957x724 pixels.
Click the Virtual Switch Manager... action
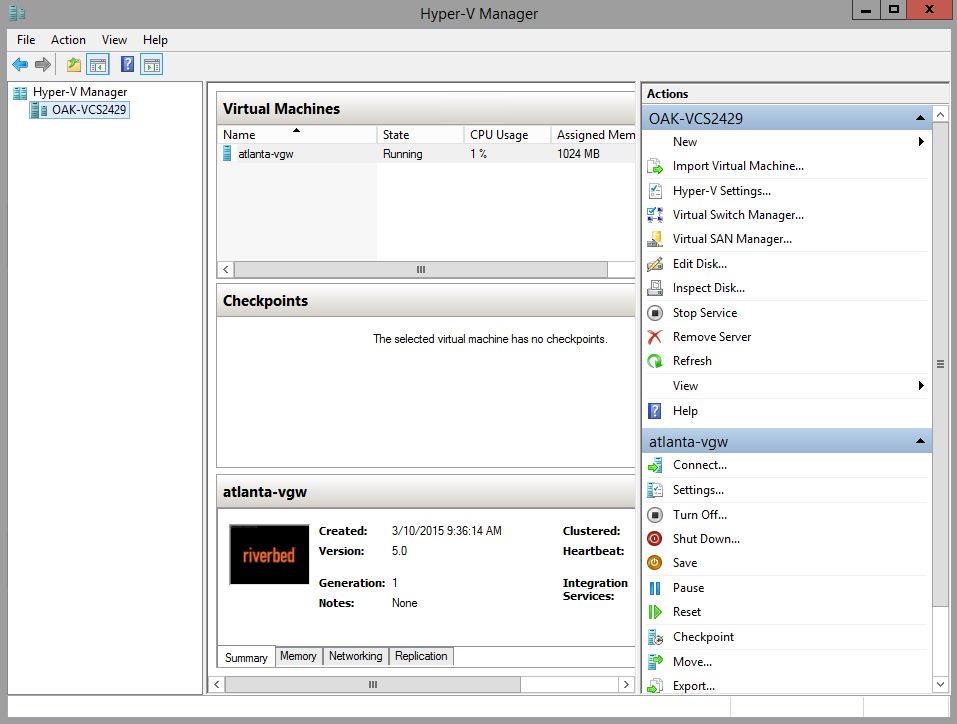point(738,215)
